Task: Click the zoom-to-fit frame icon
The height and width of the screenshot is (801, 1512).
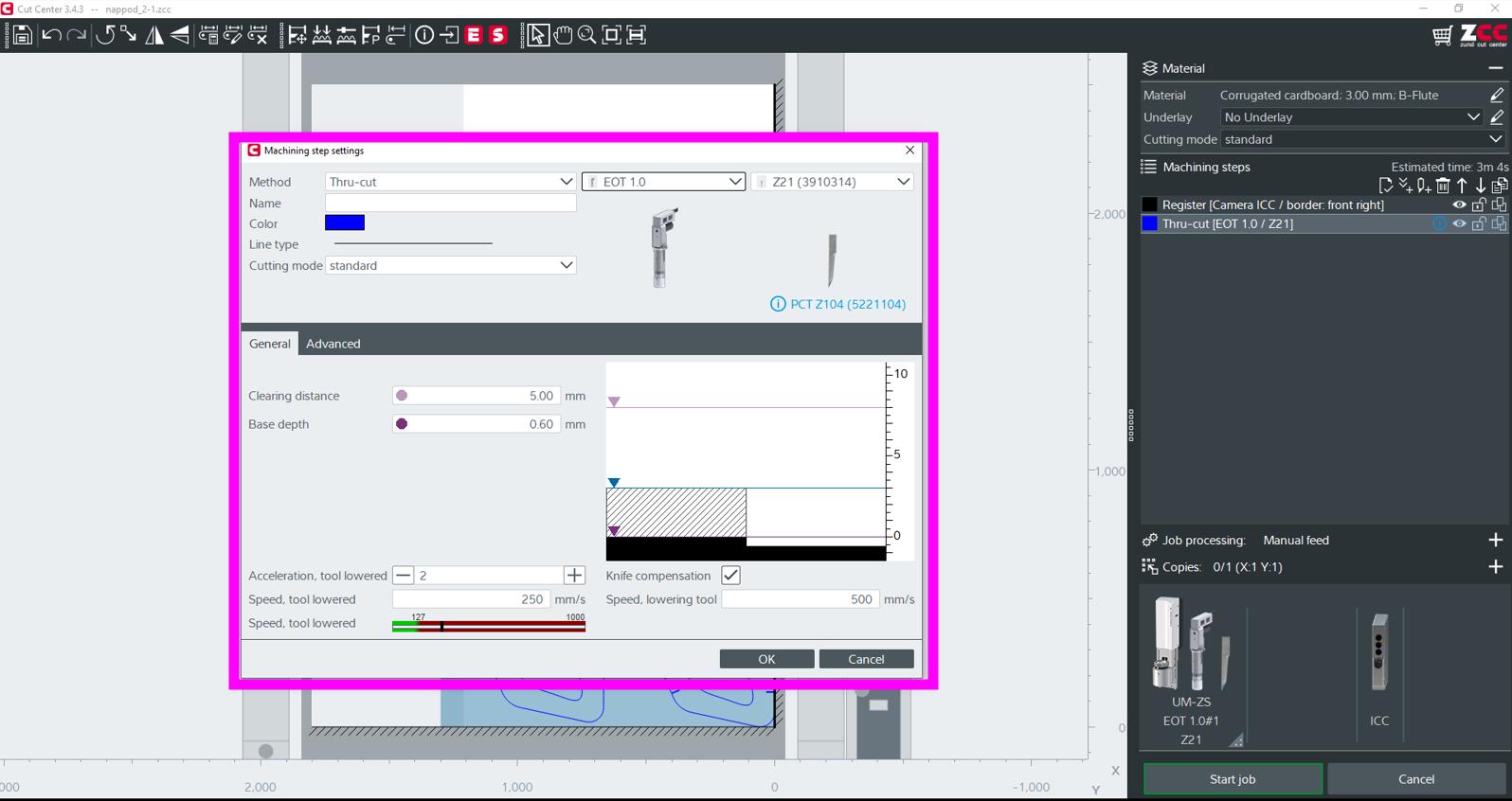Action: point(612,35)
